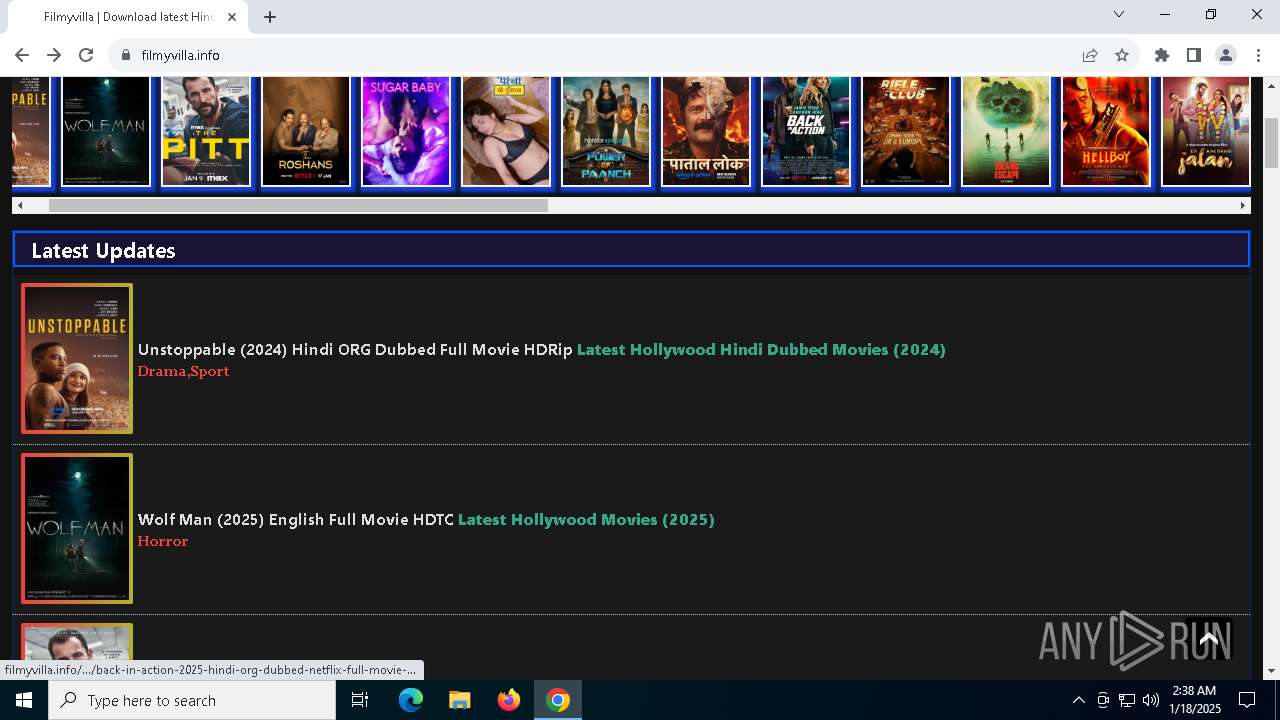
Task: Reload the filmyvilla page
Action: [86, 55]
